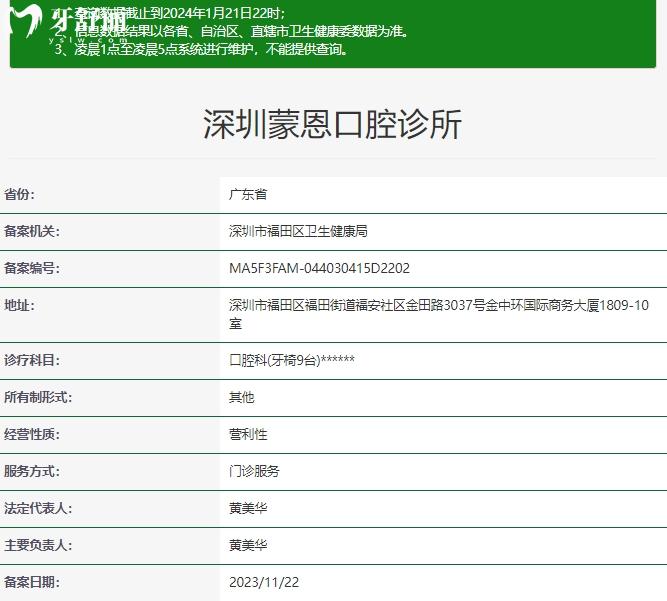Click 黄美华 in the 主要负责人 row
667x601 pixels.
(248, 545)
